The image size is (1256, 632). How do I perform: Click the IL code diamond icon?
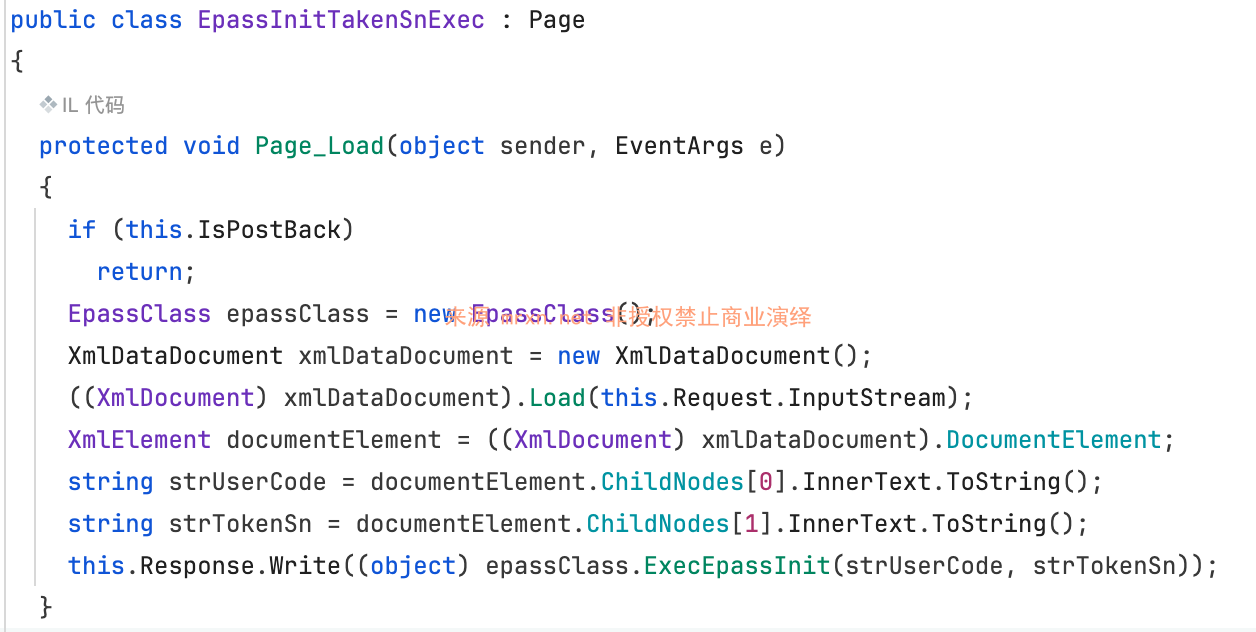[49, 105]
